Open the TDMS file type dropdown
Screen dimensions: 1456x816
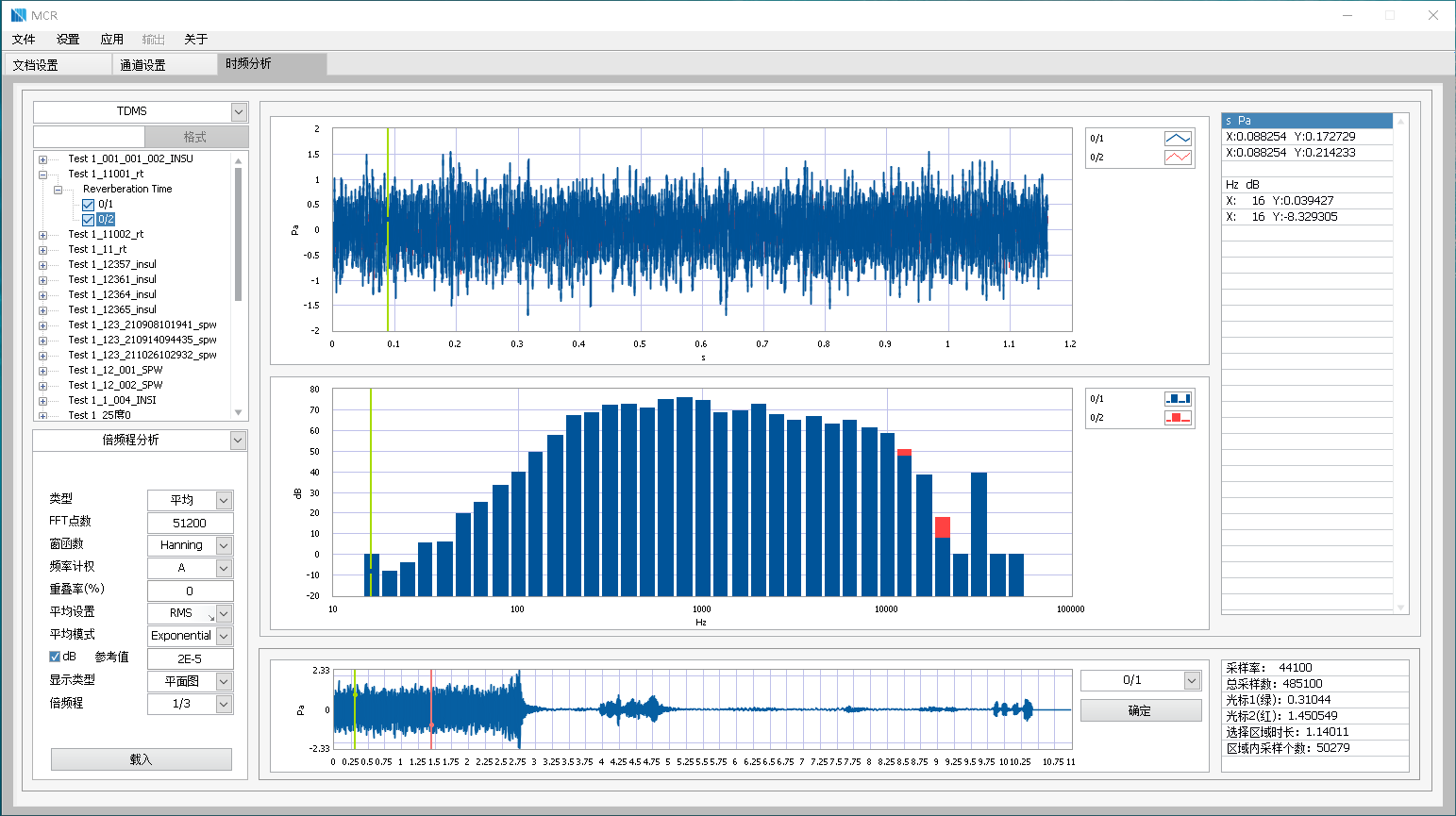coord(238,112)
